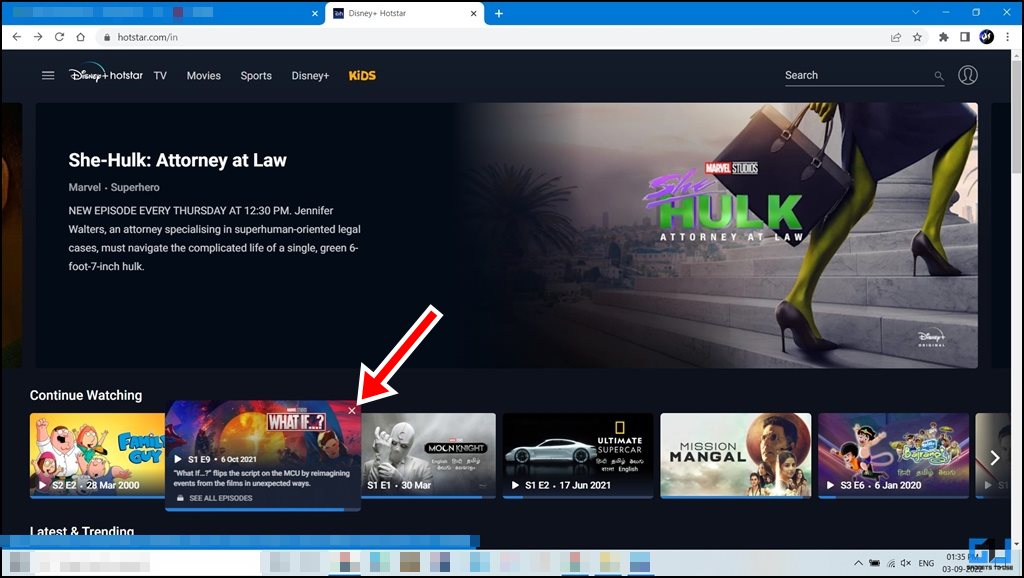Open the Movies section
Viewport: 1024px width, 578px height.
(204, 76)
